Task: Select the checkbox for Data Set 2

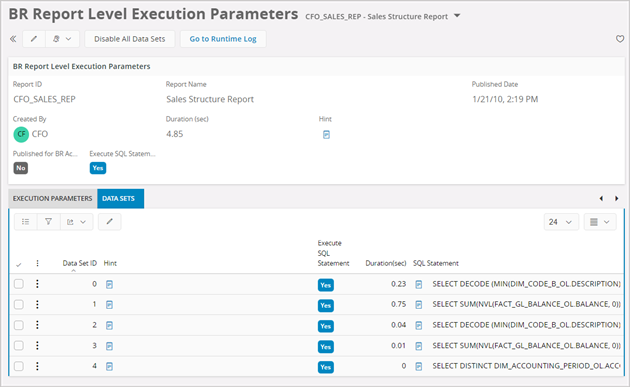Action: pyautogui.click(x=19, y=325)
